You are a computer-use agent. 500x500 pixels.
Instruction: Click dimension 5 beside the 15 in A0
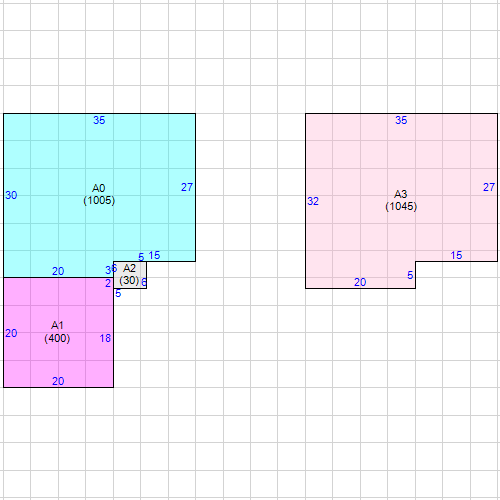141,257
